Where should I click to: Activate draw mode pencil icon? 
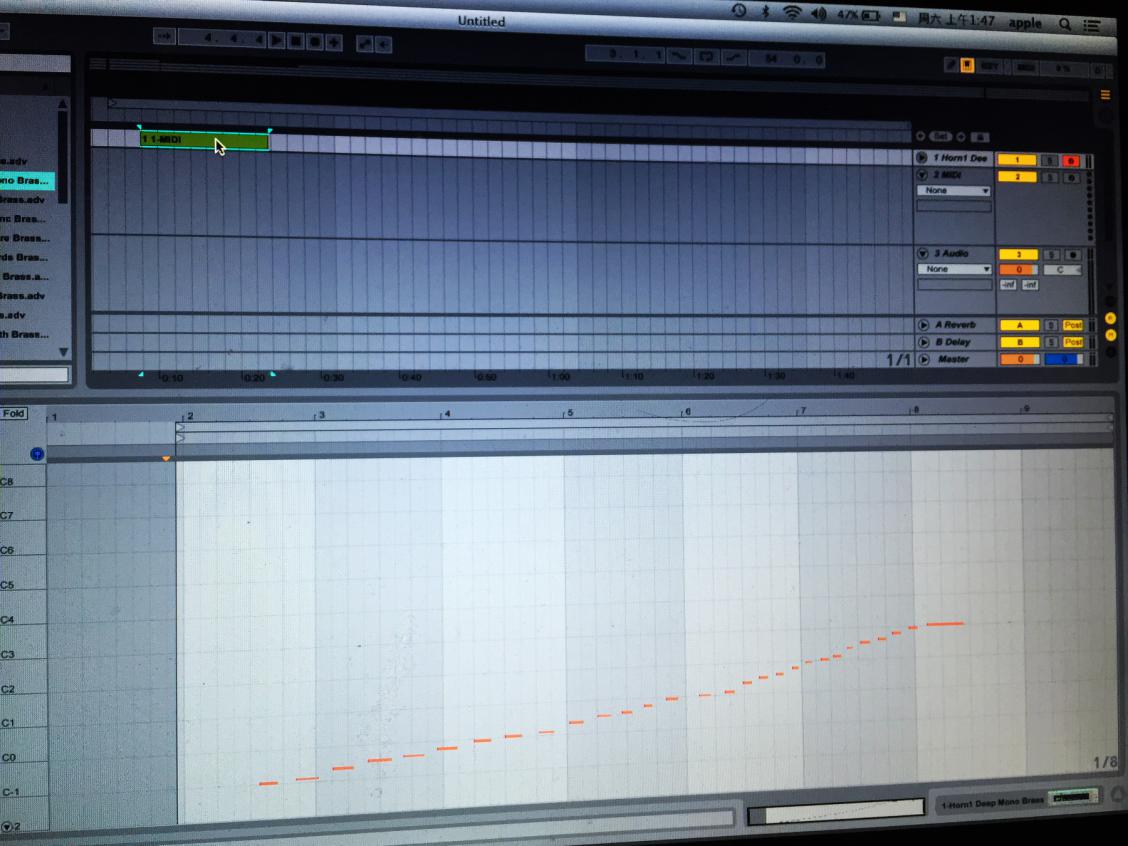tap(951, 65)
